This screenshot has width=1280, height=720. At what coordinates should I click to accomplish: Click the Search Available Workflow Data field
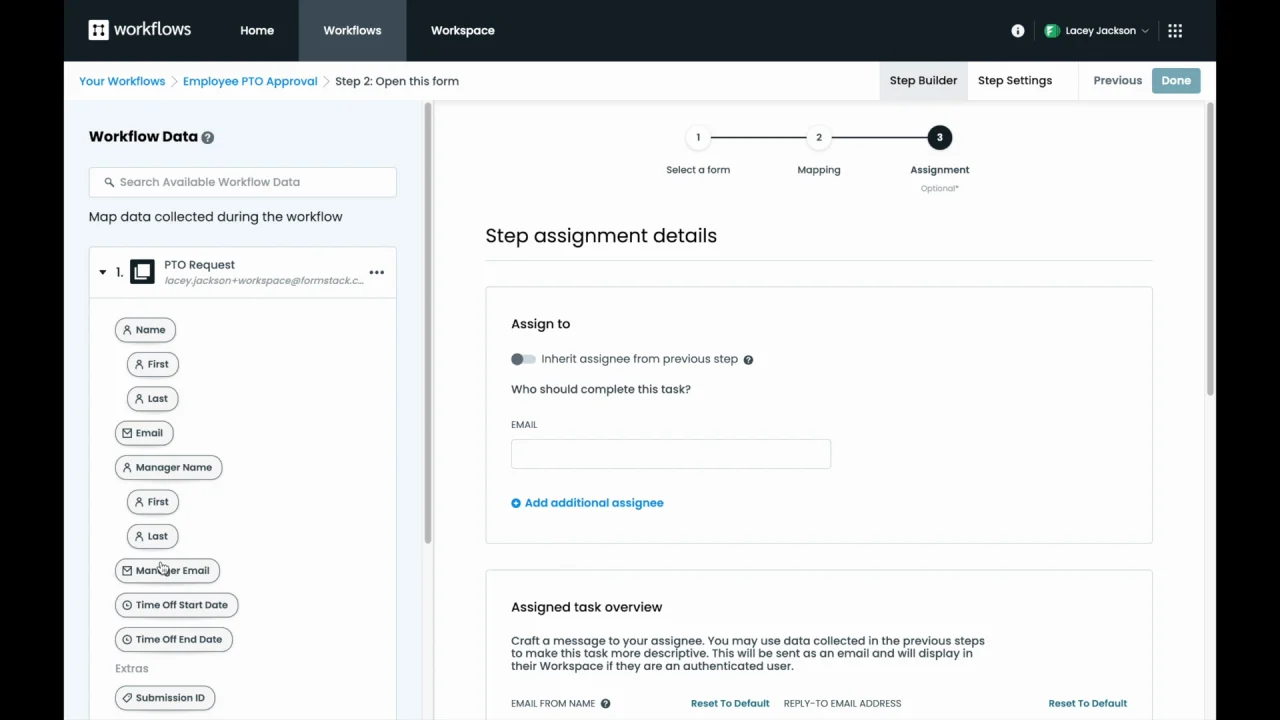(x=243, y=182)
